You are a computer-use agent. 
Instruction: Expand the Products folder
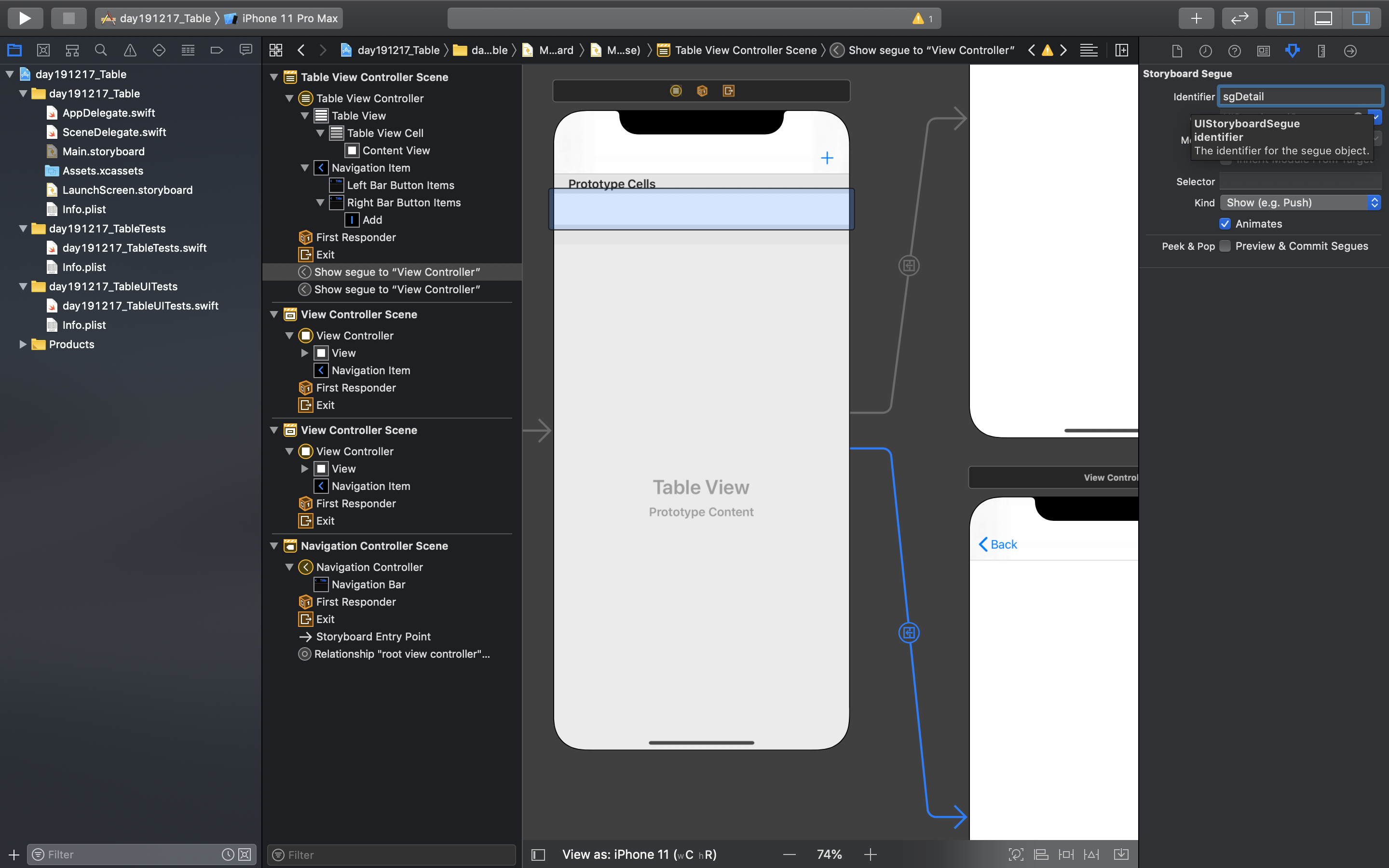click(x=23, y=344)
